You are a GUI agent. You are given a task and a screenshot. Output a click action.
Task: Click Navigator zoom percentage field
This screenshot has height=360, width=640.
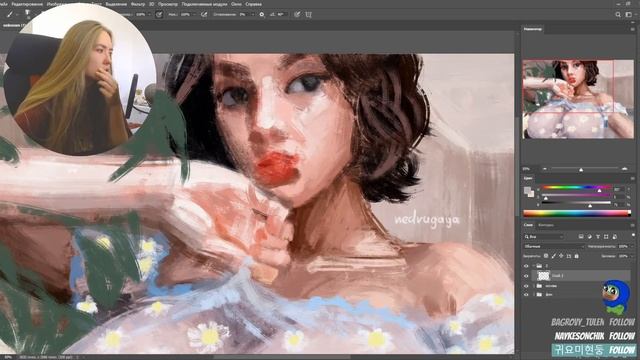coord(527,169)
